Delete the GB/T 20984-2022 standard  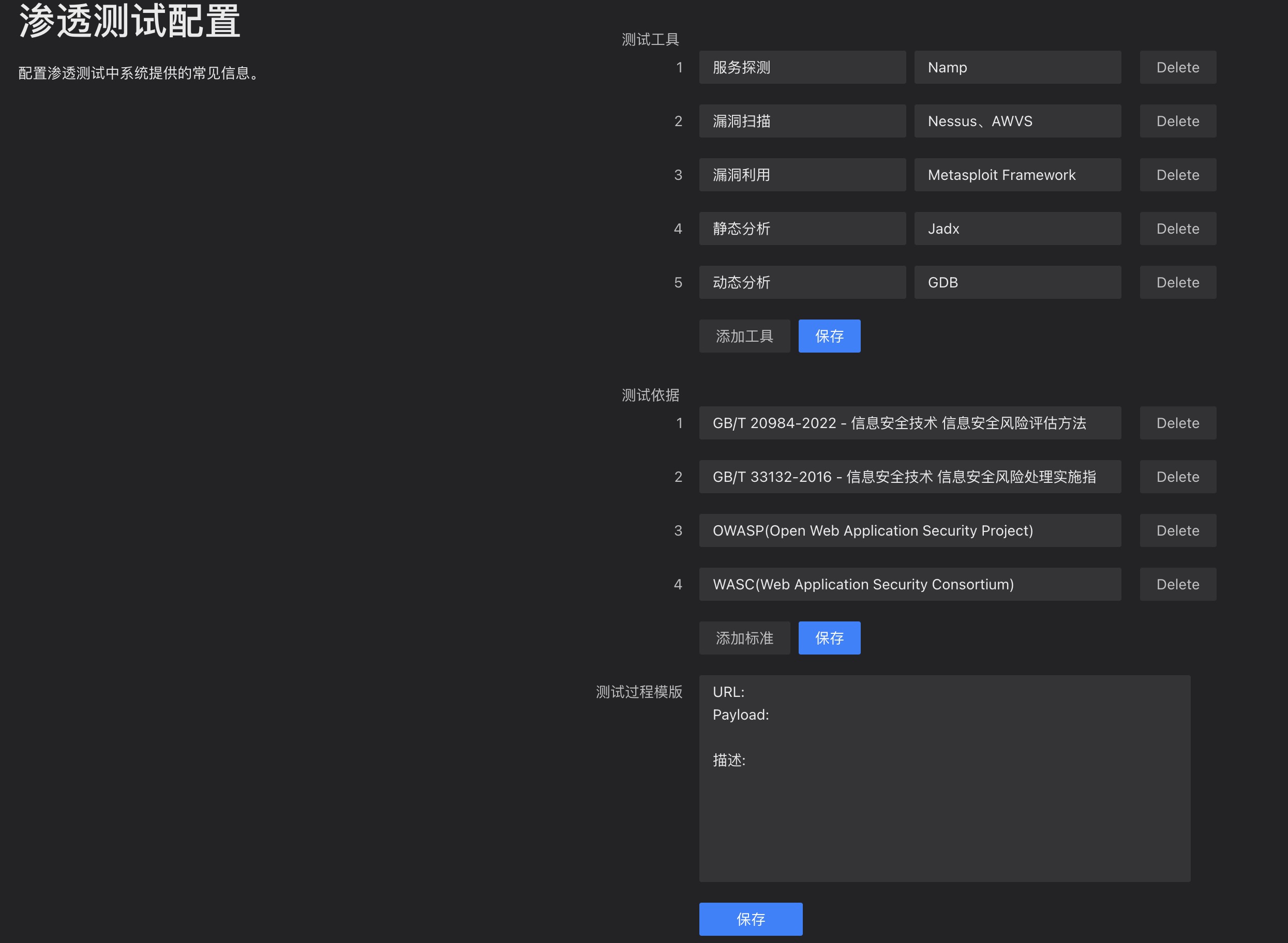coord(1177,423)
